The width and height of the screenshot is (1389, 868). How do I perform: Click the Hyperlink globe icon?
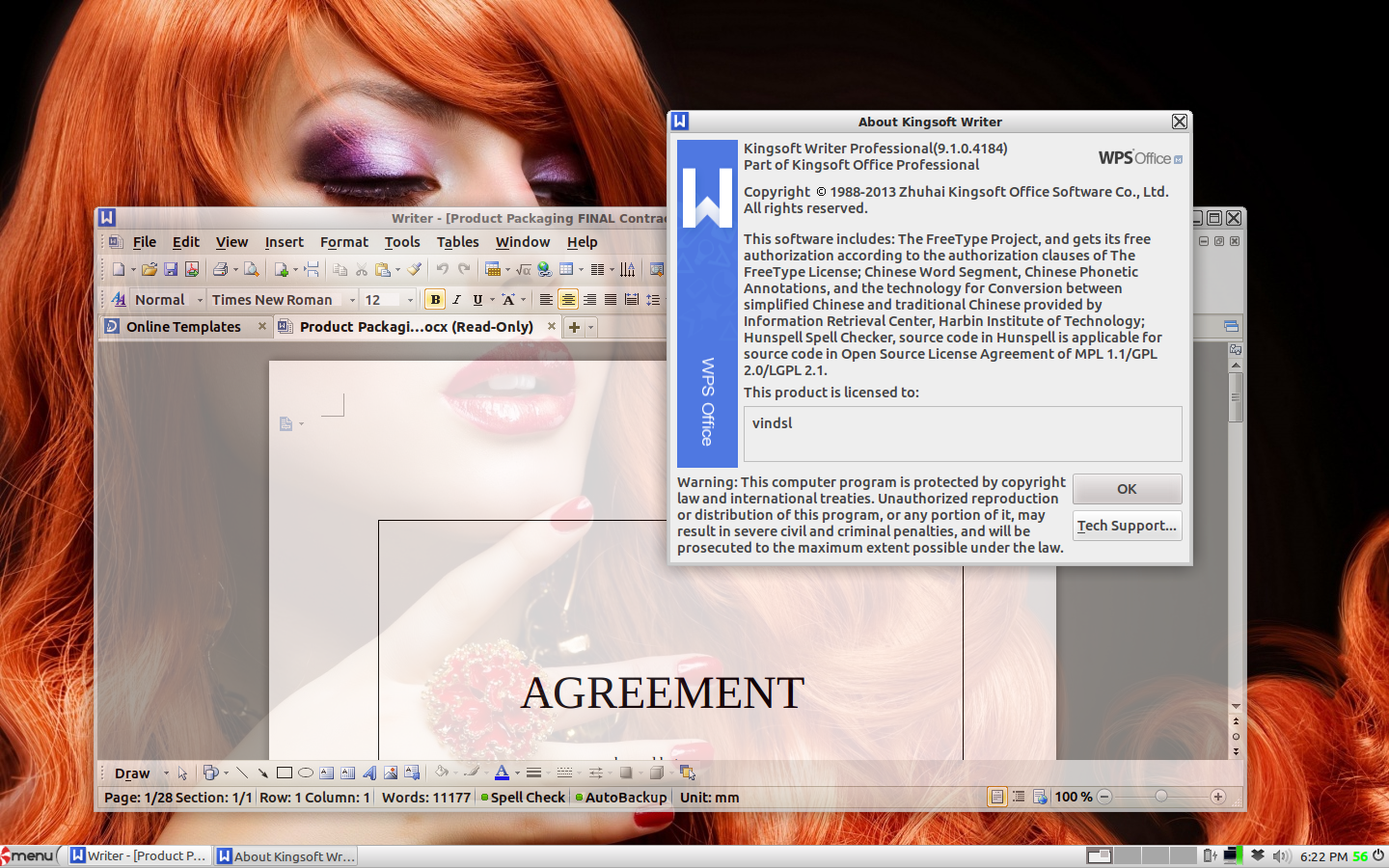[x=545, y=270]
